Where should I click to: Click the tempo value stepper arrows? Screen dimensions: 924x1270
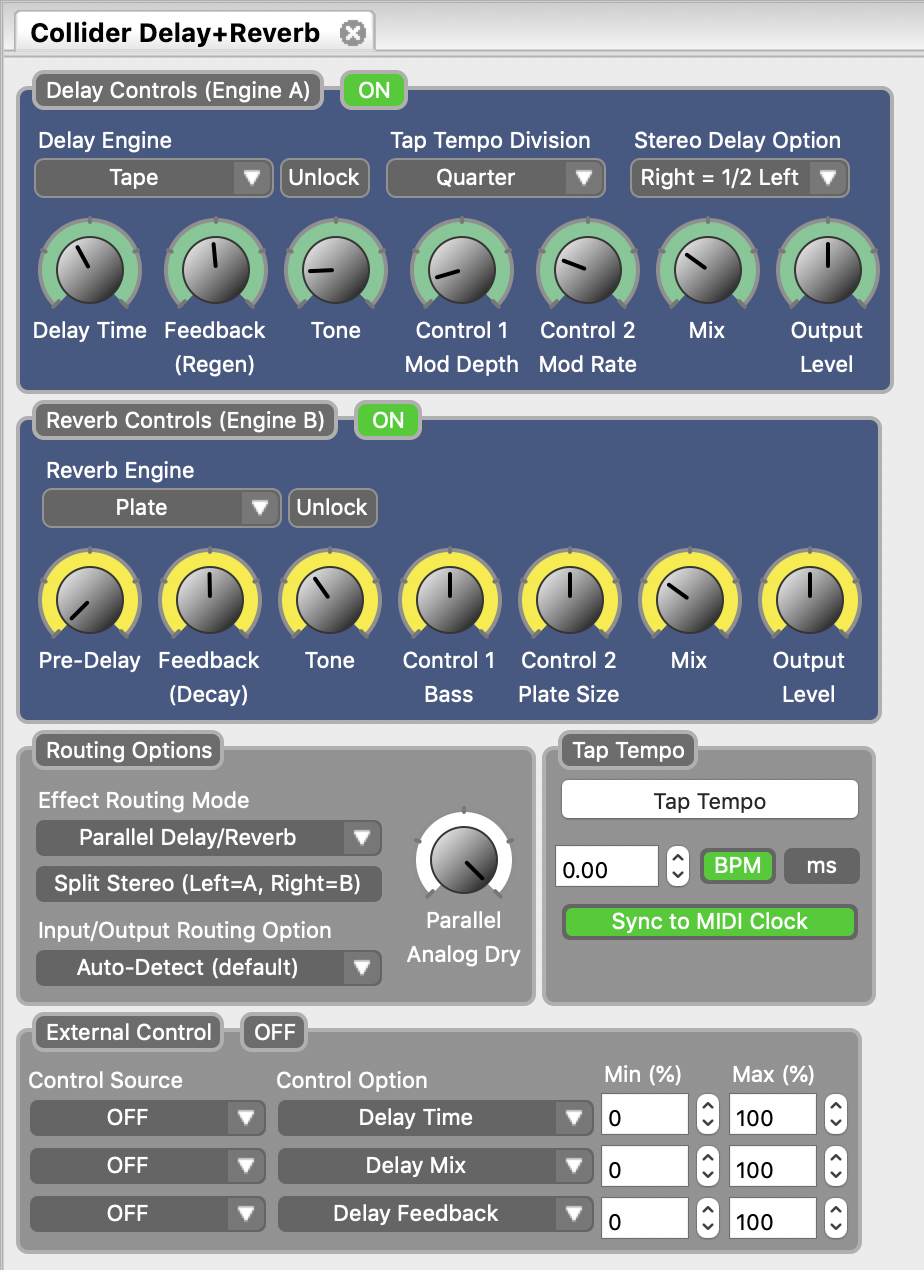[678, 867]
